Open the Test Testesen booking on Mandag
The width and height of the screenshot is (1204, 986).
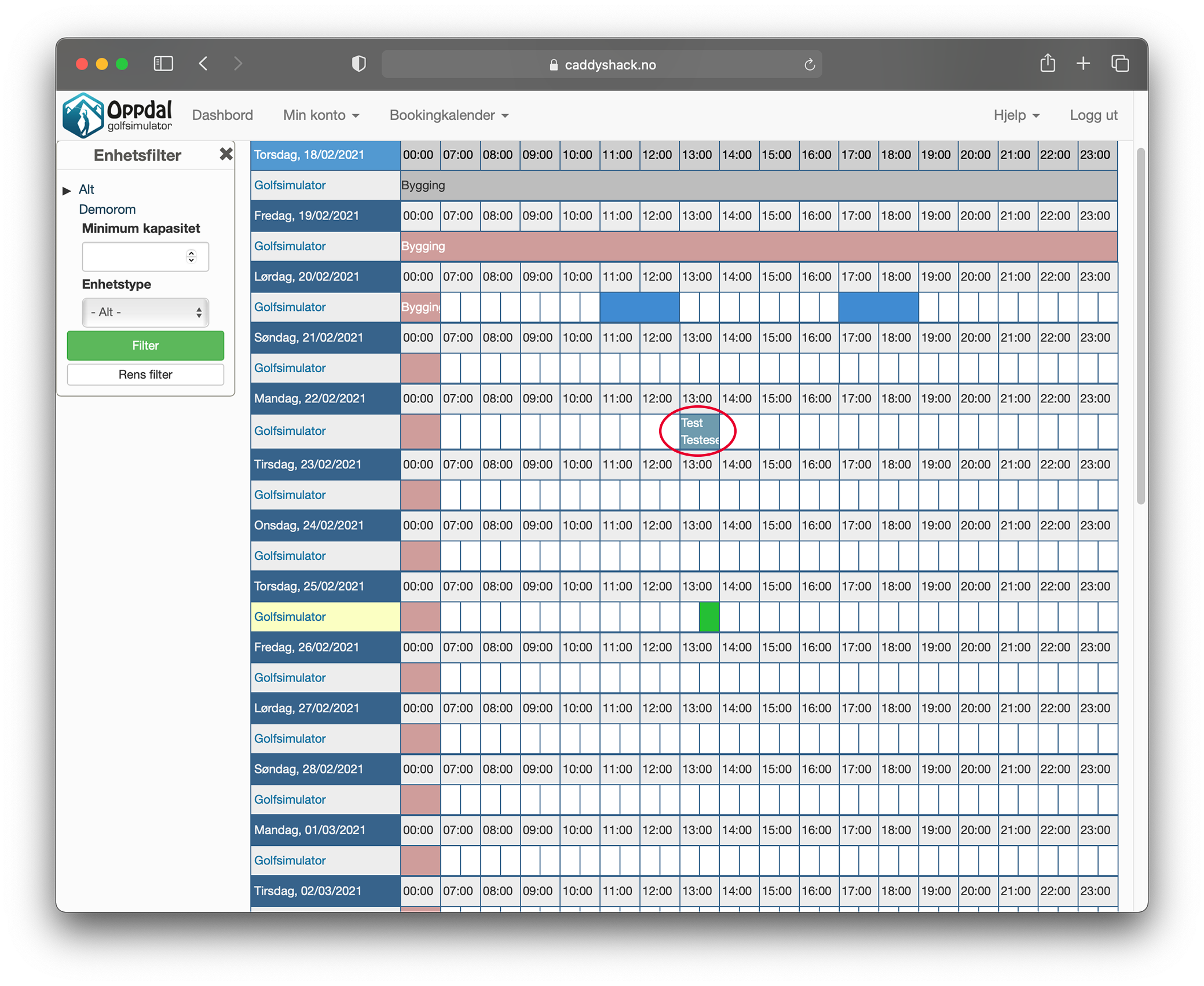[x=699, y=431]
